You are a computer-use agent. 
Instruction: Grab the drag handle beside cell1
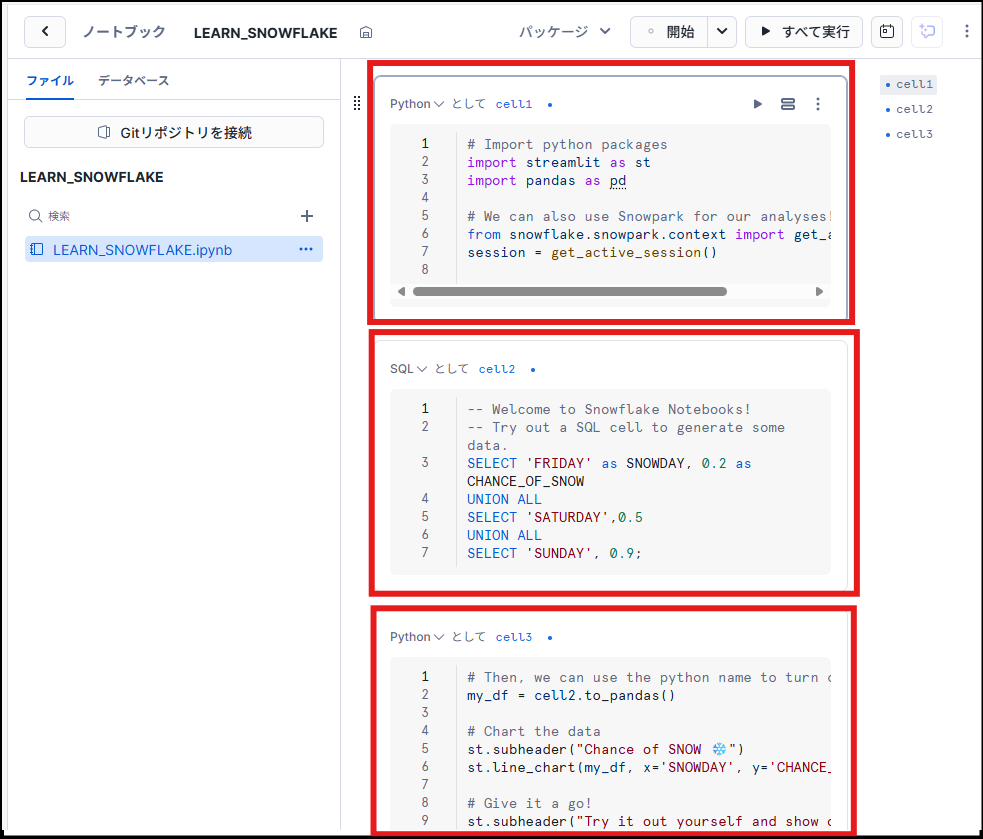pyautogui.click(x=357, y=103)
